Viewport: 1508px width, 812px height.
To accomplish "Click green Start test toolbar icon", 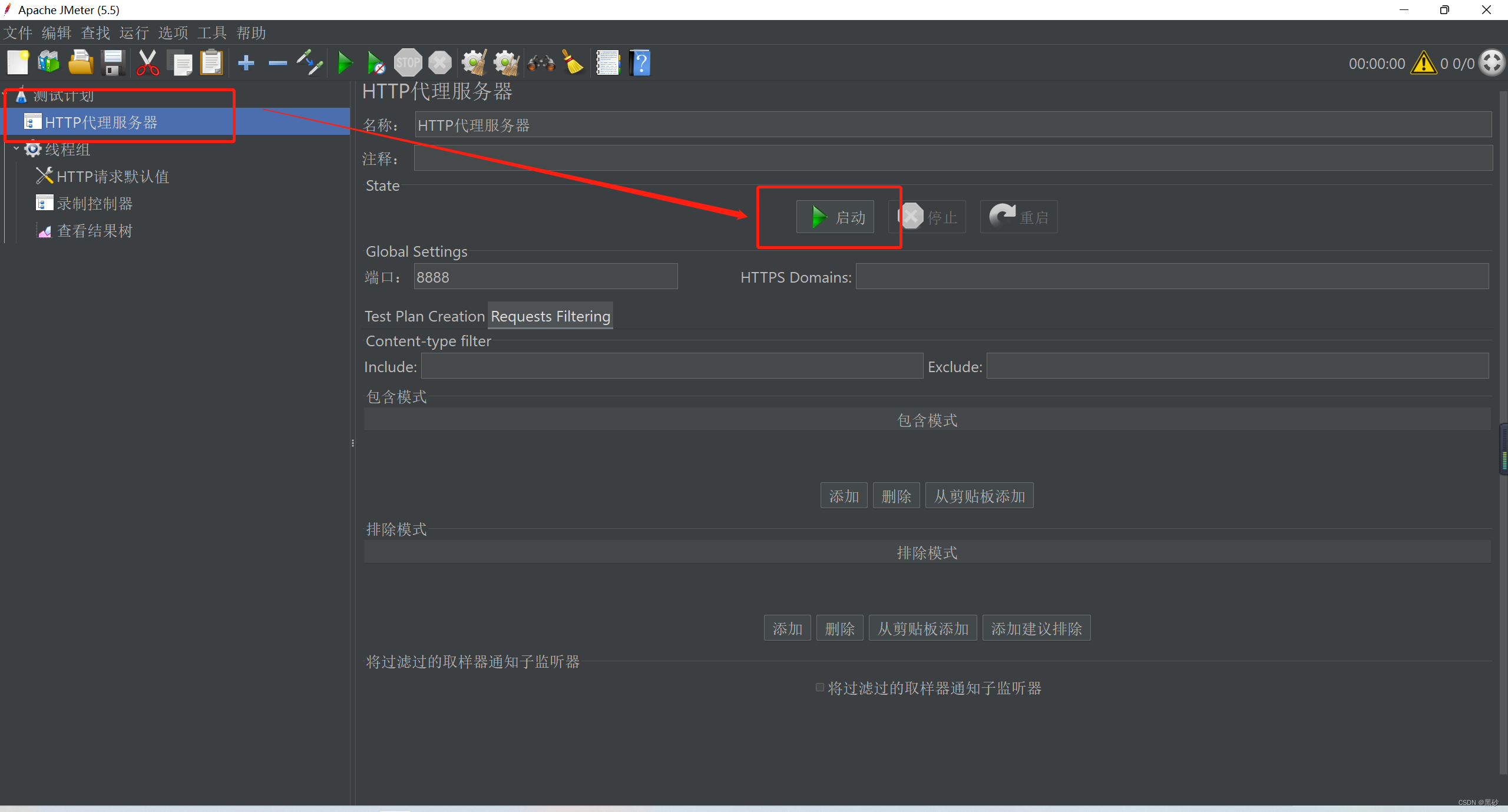I will 345,62.
